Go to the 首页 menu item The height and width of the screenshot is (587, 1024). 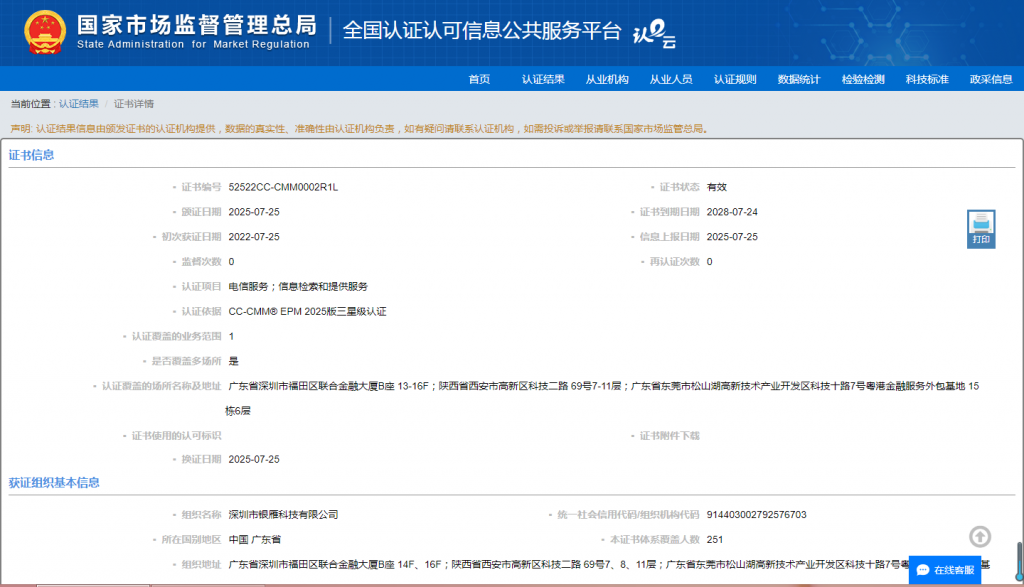point(479,80)
